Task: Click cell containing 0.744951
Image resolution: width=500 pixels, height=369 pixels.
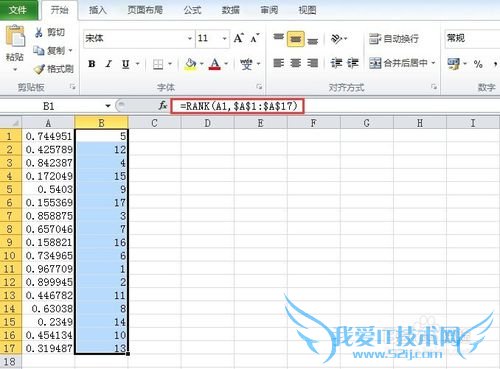Action: coord(48,136)
